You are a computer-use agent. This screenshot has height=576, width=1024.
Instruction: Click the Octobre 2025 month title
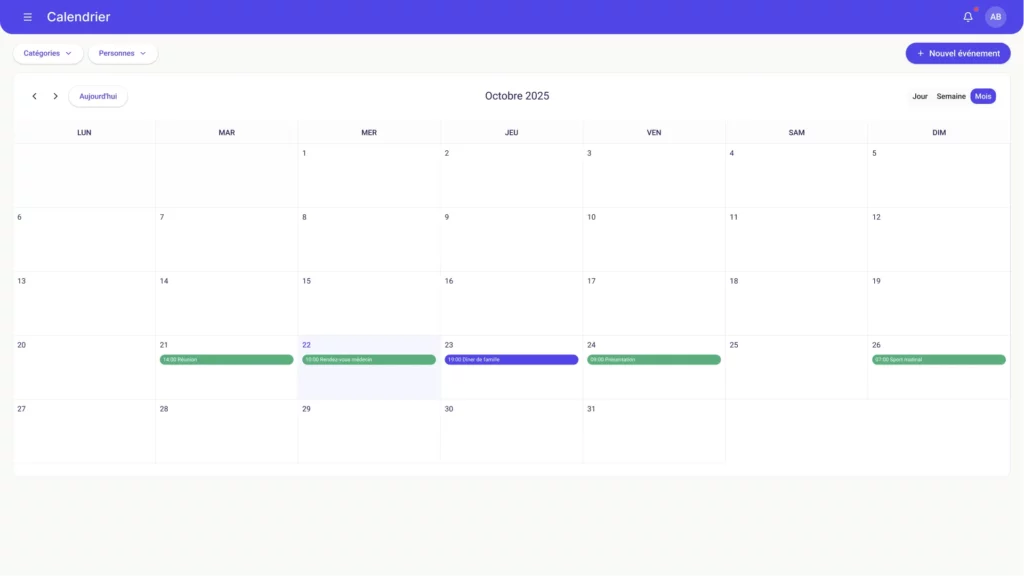pos(517,96)
